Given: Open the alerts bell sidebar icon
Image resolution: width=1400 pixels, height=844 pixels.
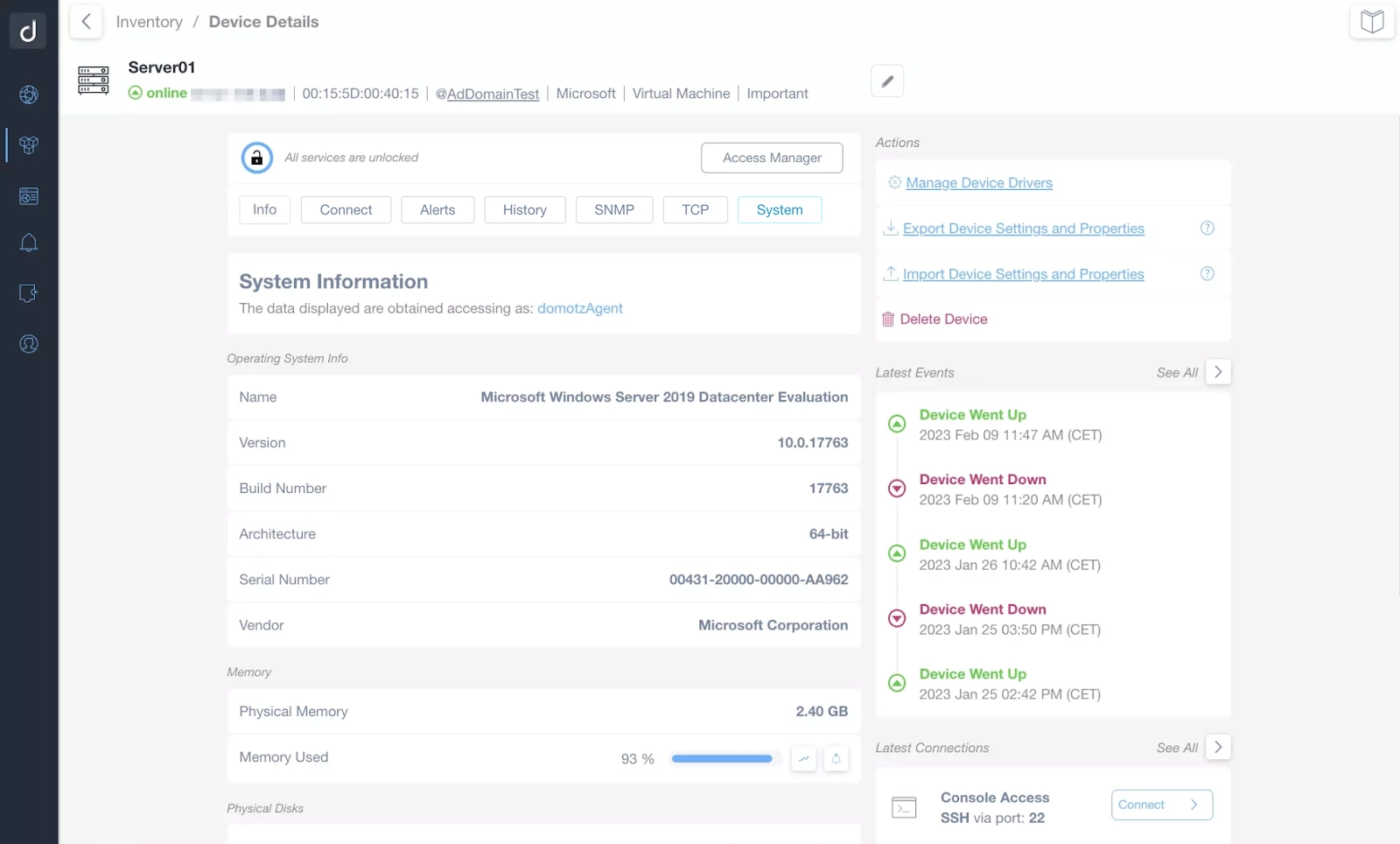Looking at the screenshot, I should coord(29,243).
